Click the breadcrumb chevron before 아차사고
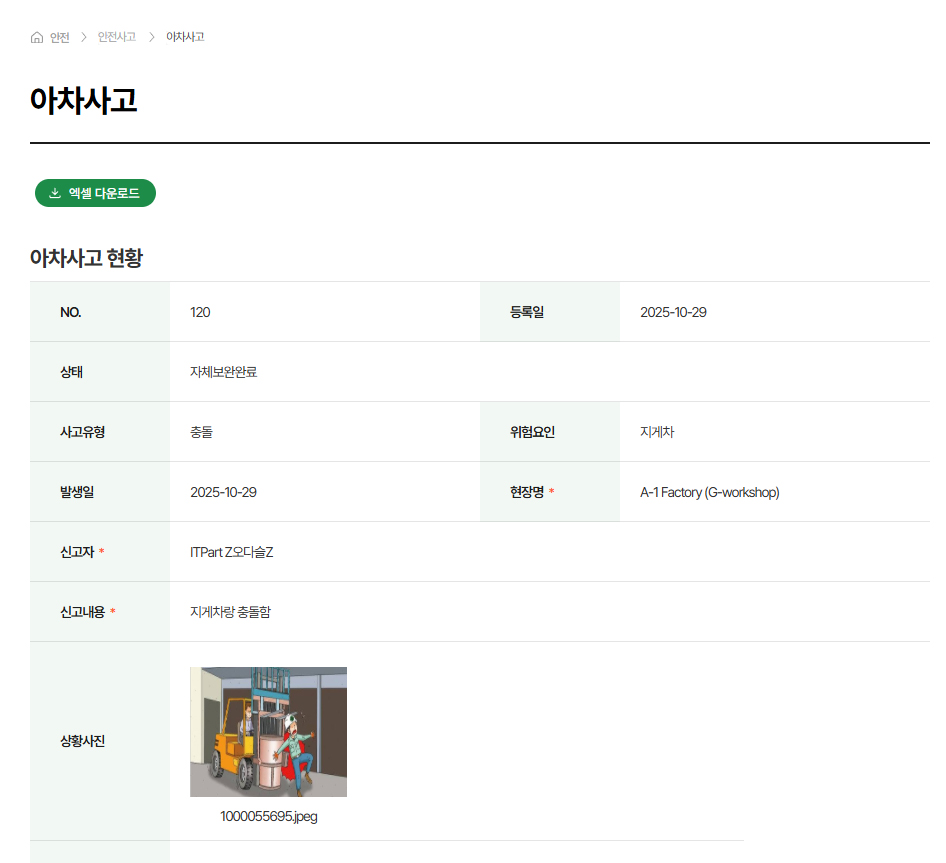Image resolution: width=946 pixels, height=863 pixels. click(x=152, y=37)
